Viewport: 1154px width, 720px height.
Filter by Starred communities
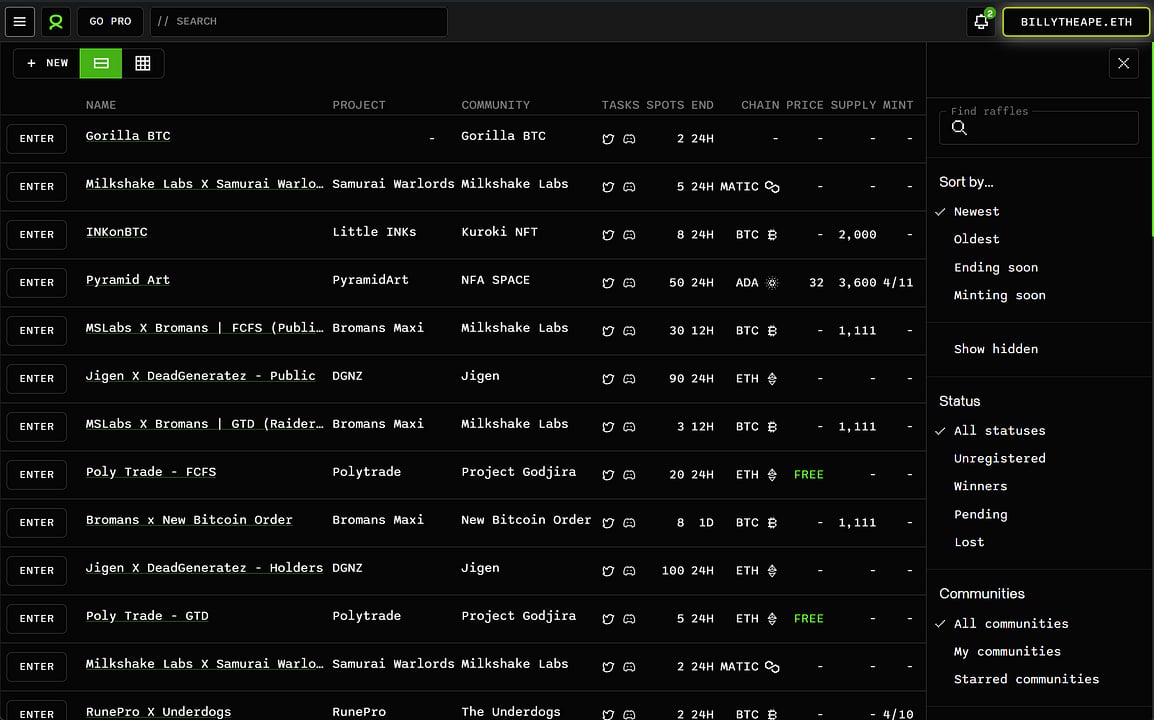click(x=1026, y=679)
